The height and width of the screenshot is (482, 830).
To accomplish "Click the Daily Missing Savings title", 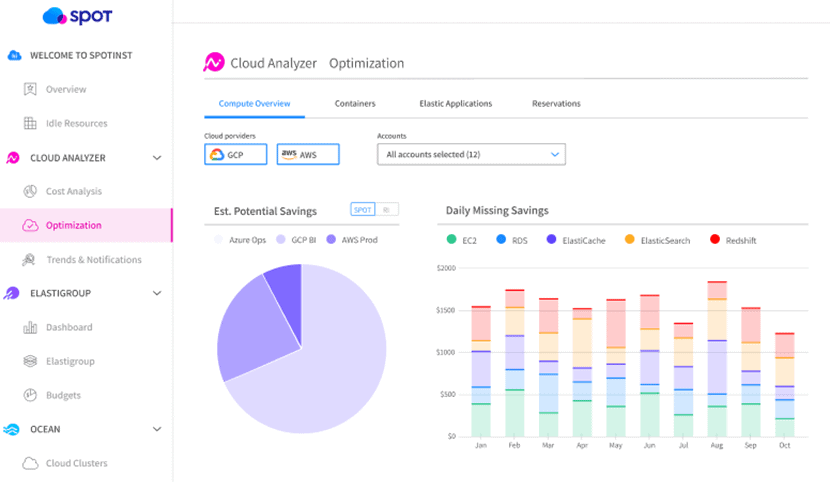I will click(x=497, y=210).
